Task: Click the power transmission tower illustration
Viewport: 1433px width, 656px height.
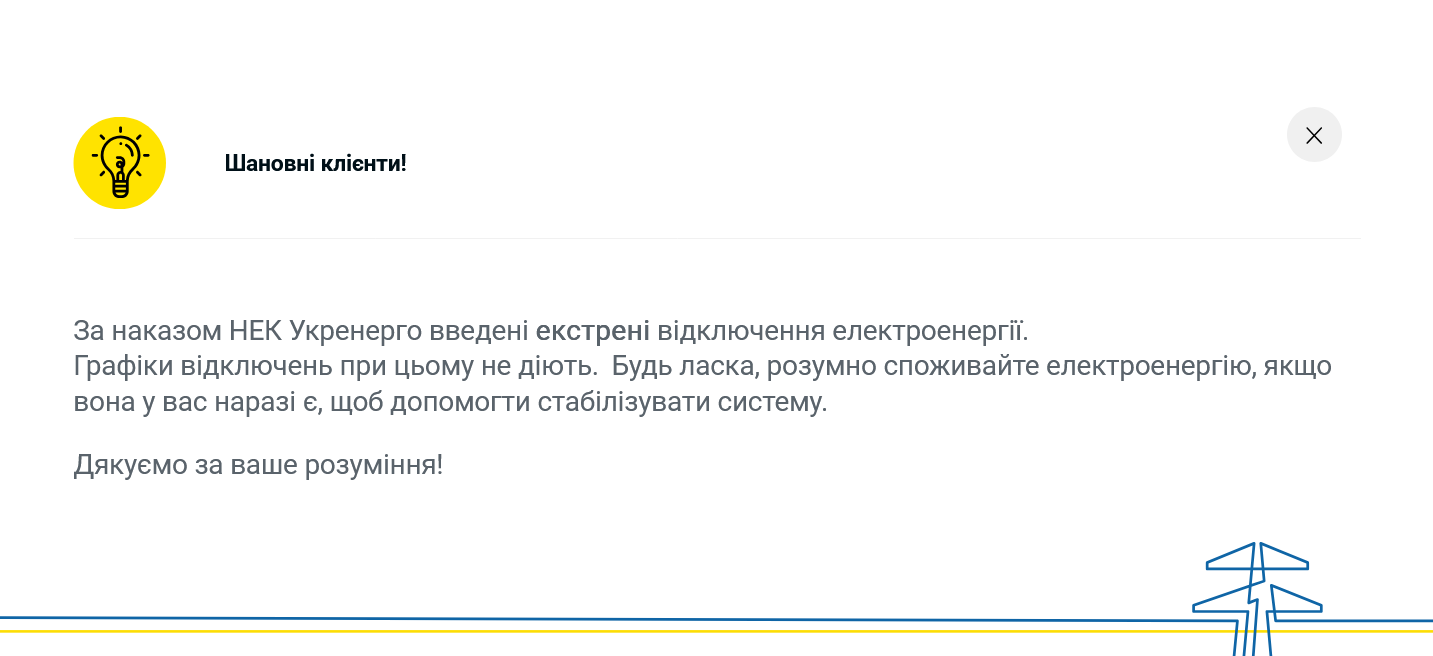Action: pyautogui.click(x=1258, y=595)
